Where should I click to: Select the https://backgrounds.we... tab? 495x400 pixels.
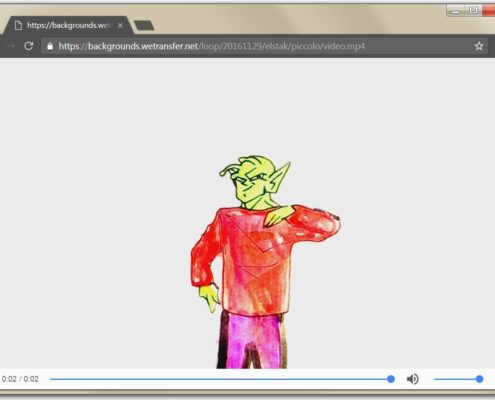pos(68,25)
